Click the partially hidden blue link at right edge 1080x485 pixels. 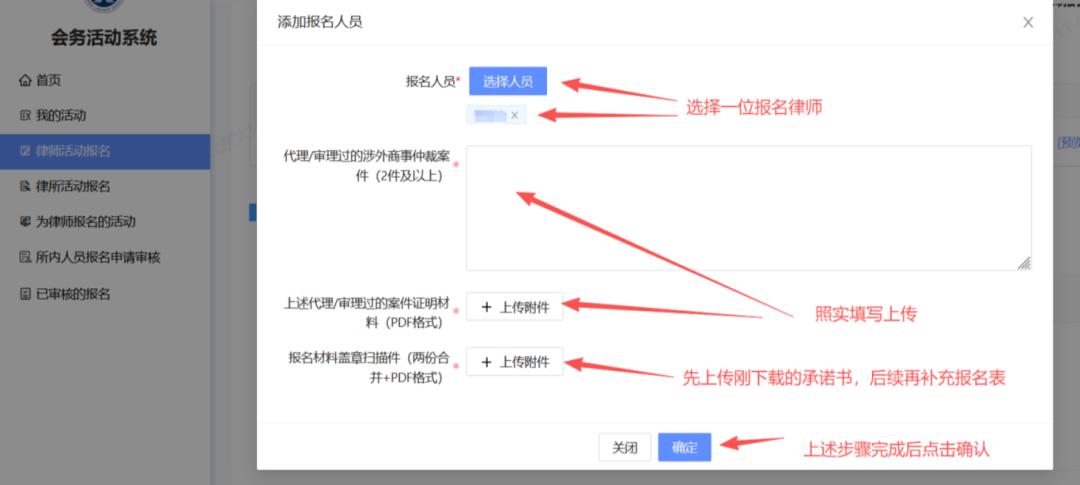(1068, 143)
